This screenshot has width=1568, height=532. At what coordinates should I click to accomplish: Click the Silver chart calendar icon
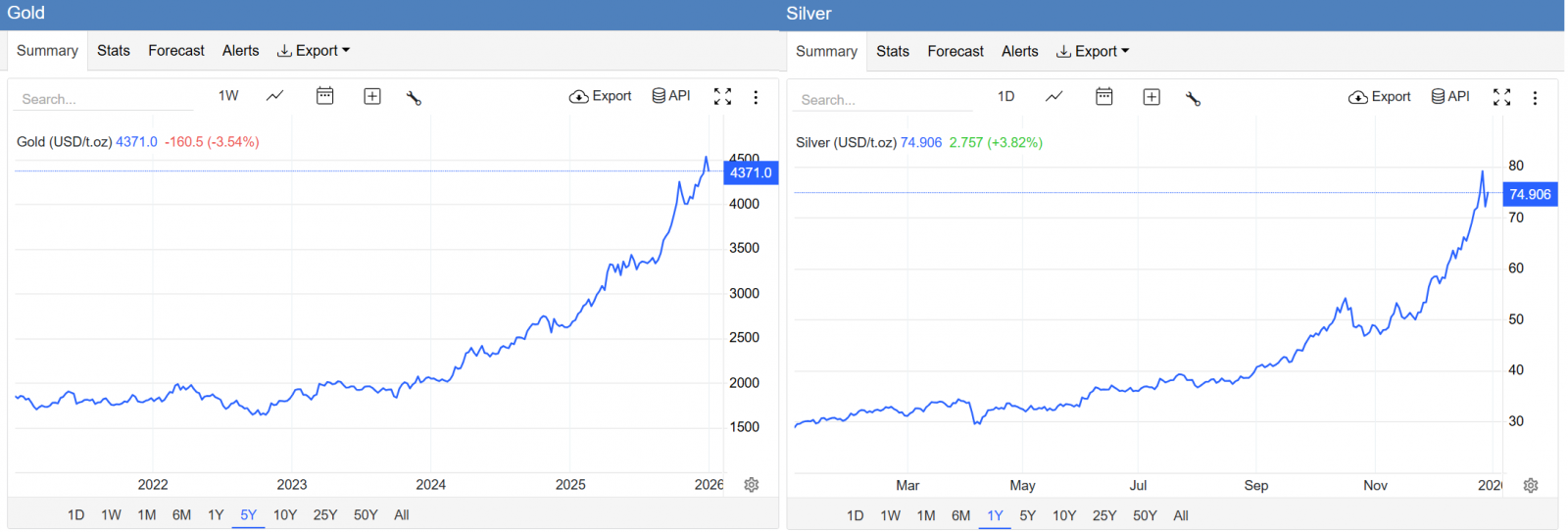click(x=1103, y=97)
